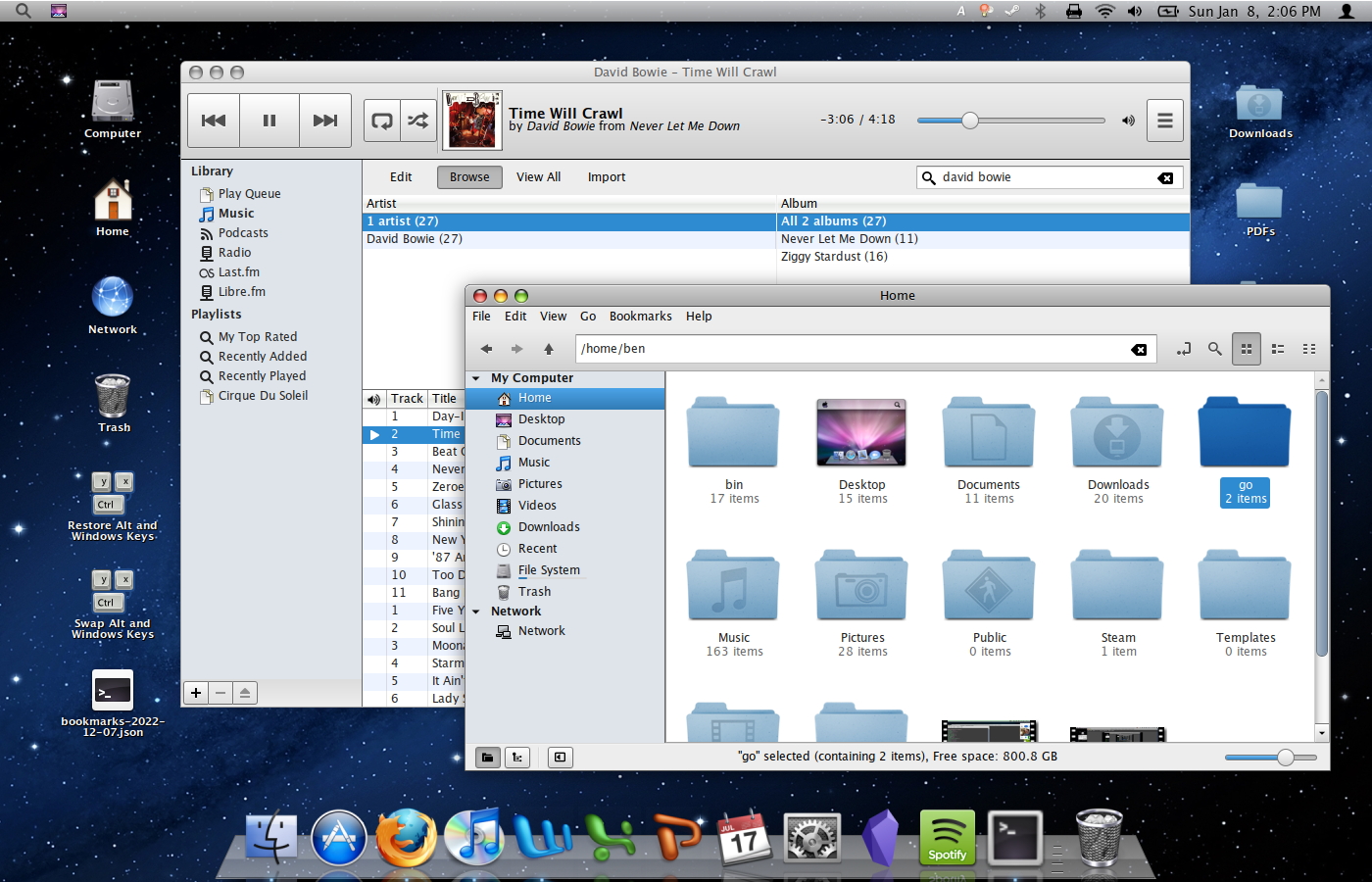Skip to the next track
This screenshot has height=882, width=1372.
click(x=325, y=121)
